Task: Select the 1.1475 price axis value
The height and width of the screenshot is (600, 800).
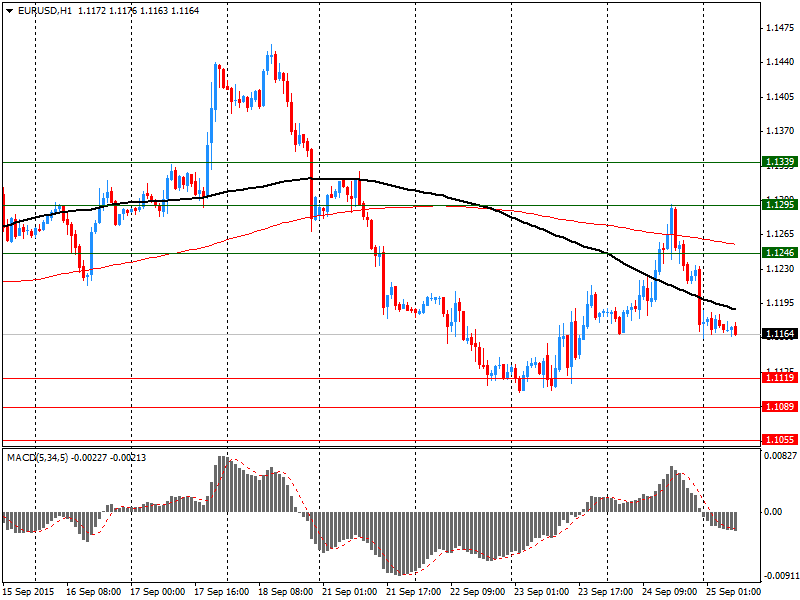Action: coord(781,28)
